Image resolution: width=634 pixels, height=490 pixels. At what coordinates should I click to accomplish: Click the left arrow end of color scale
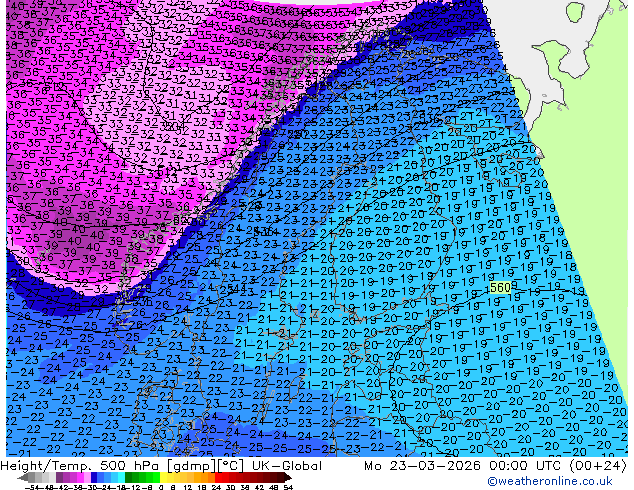23,478
